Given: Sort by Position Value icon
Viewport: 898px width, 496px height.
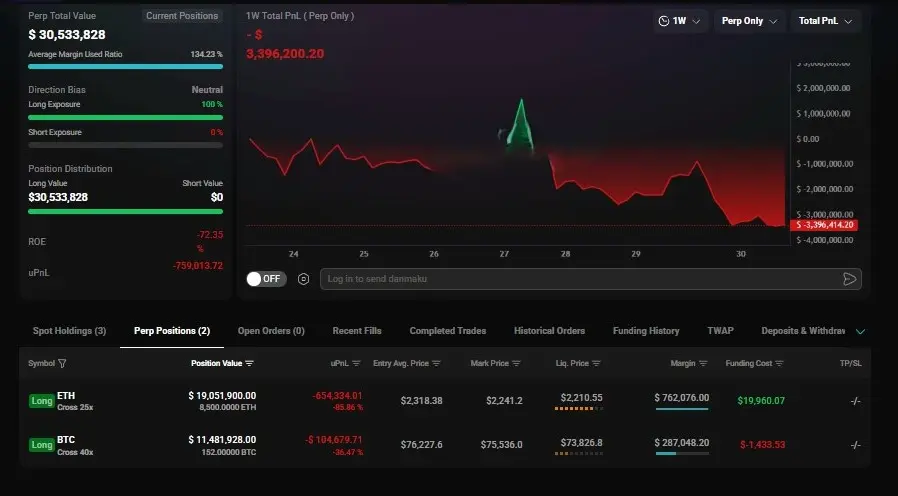Looking at the screenshot, I should point(249,364).
